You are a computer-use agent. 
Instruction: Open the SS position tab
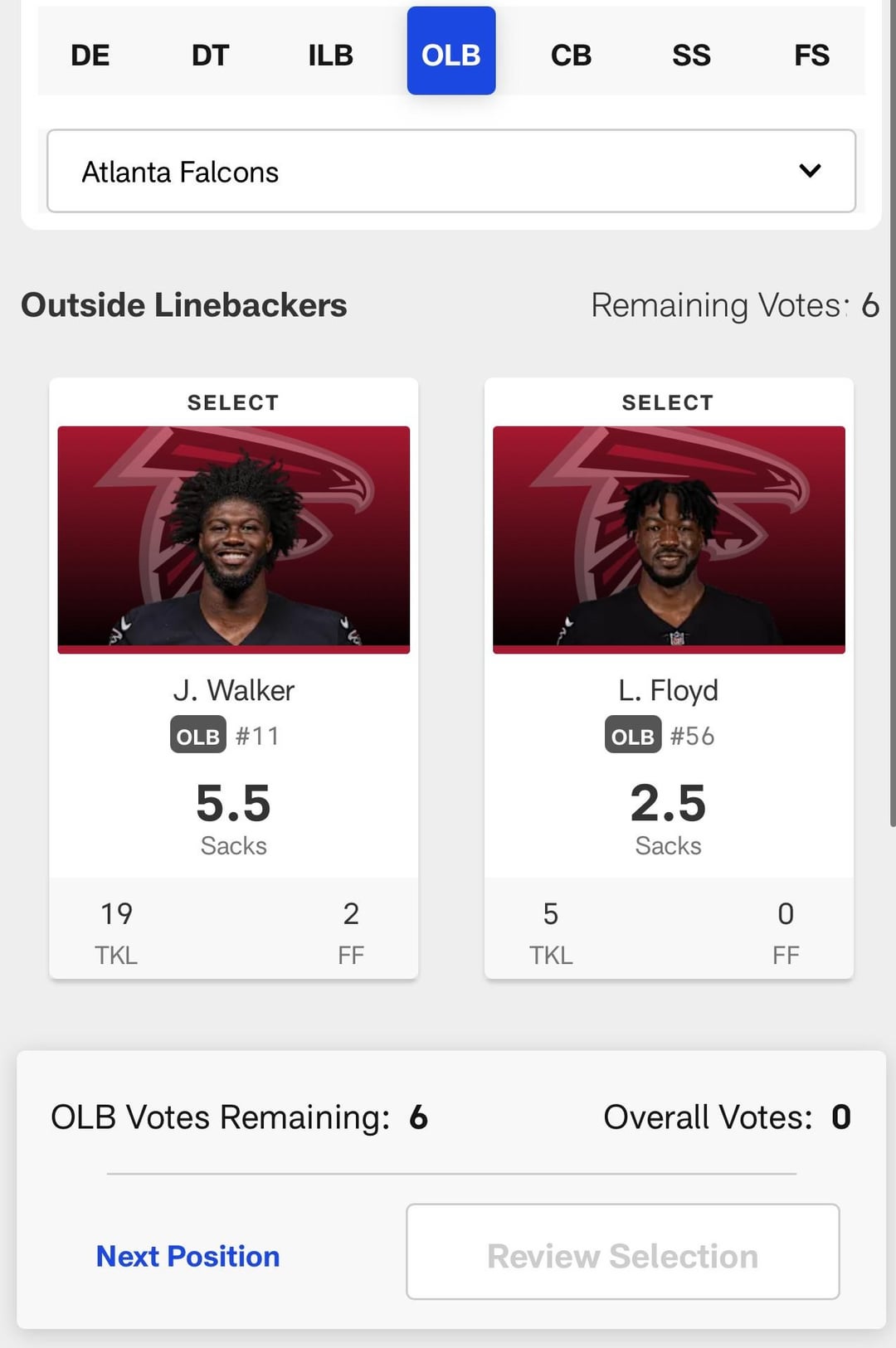coord(691,55)
